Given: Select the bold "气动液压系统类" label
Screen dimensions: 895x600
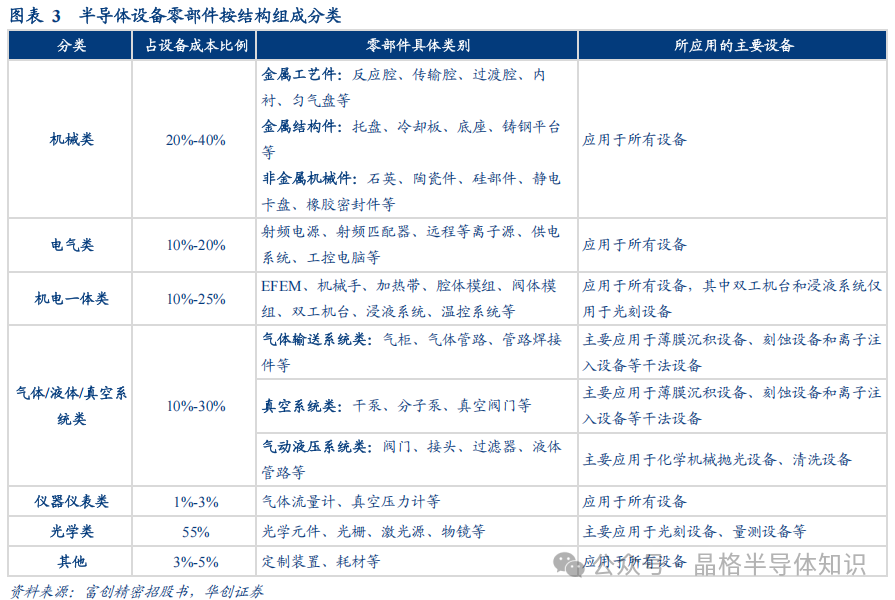Looking at the screenshot, I should tap(315, 446).
